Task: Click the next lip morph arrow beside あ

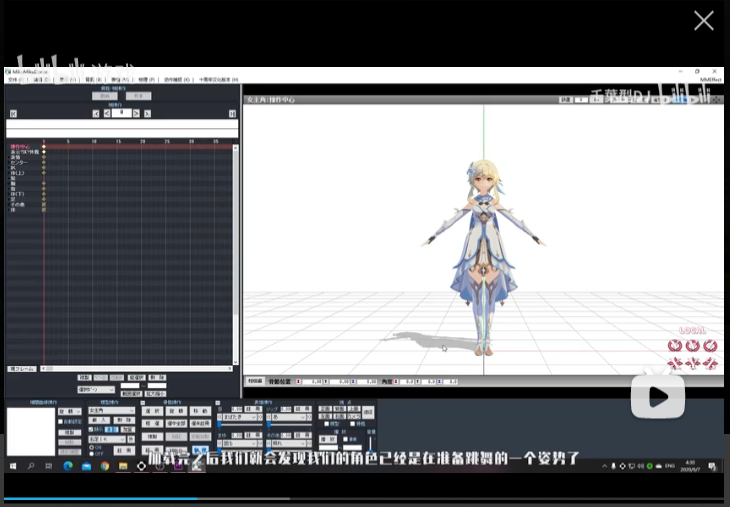Action: pos(309,417)
